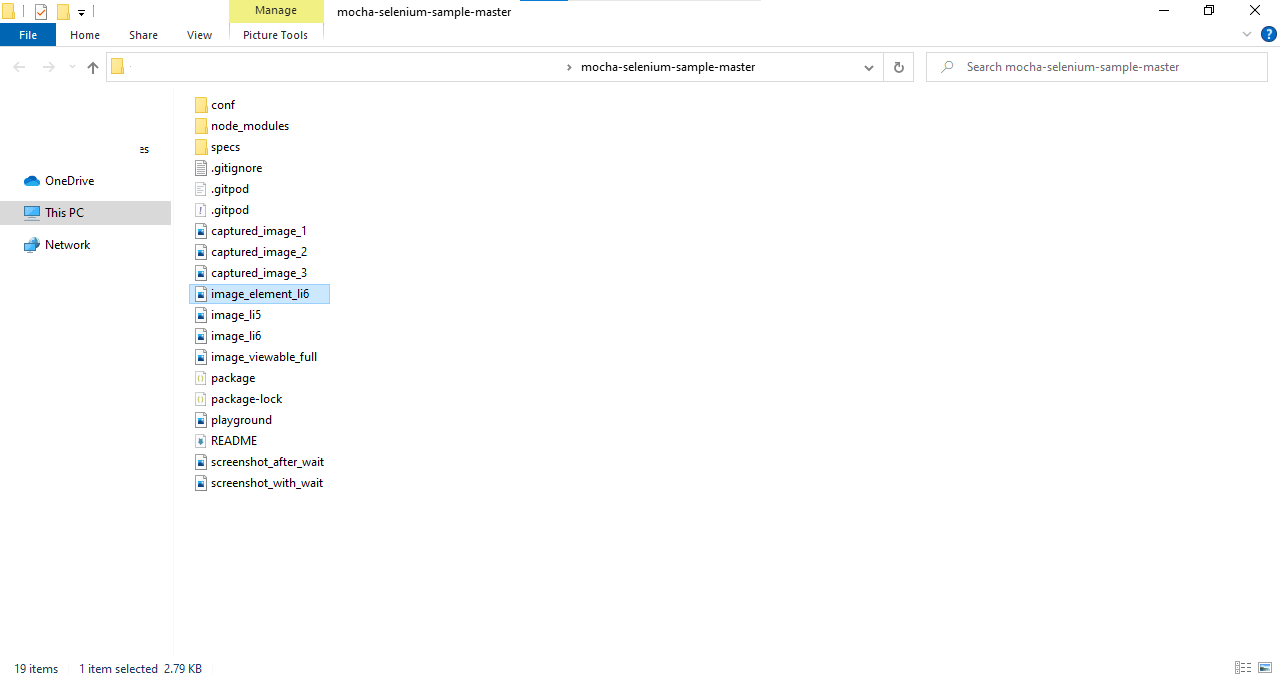Select the README file icon
Image resolution: width=1281 pixels, height=680 pixels.
pos(201,441)
